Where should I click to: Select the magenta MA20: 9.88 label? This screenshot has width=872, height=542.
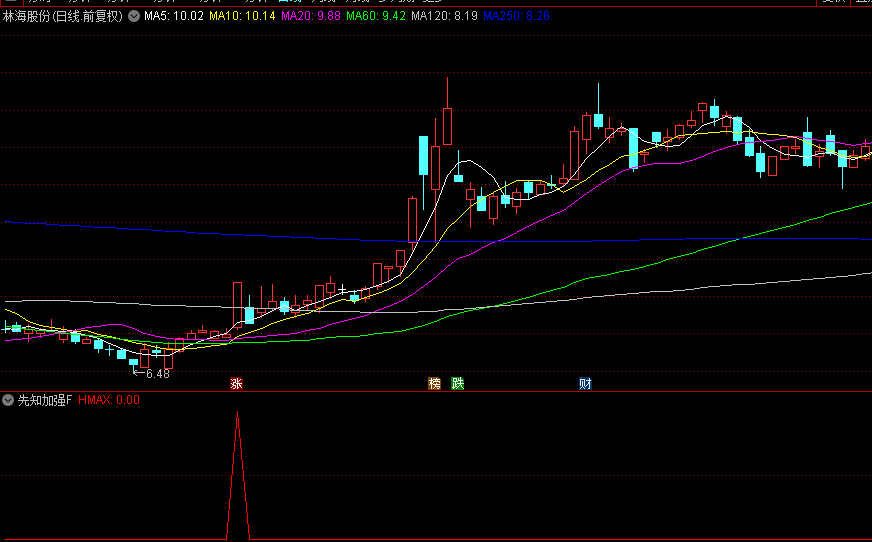pos(311,16)
